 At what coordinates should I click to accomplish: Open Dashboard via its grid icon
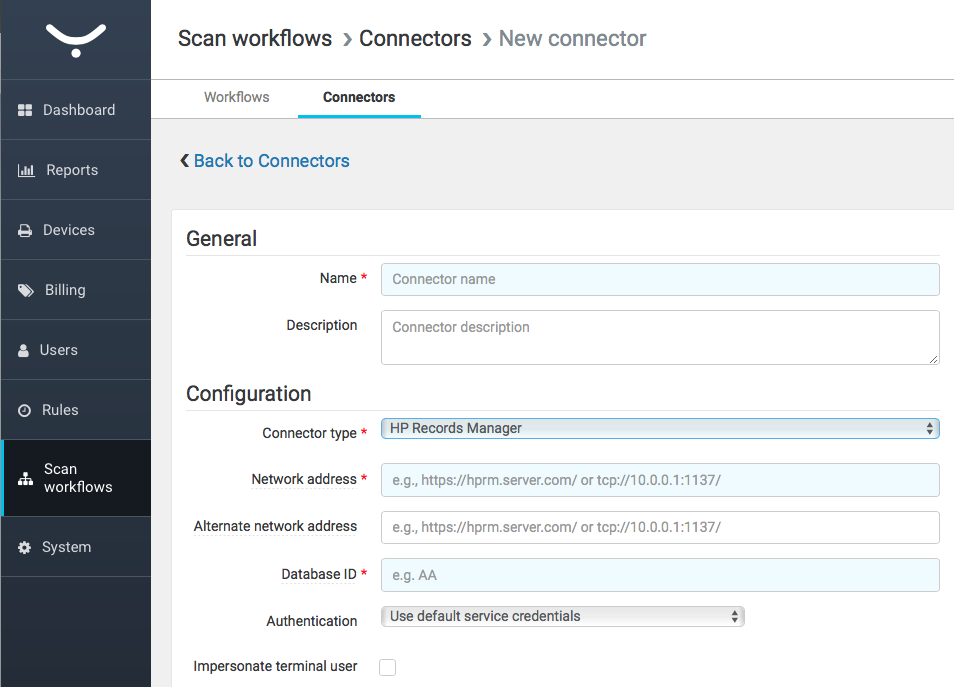(x=26, y=110)
